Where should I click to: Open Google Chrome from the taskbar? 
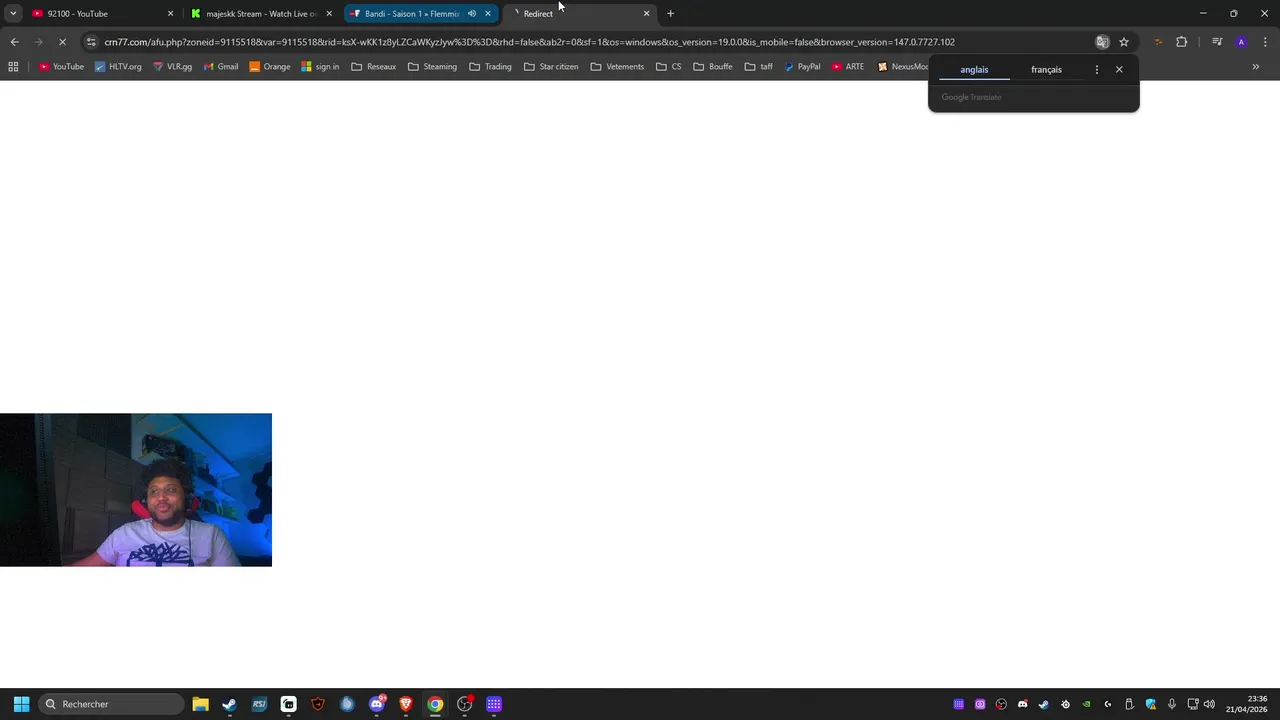(x=435, y=704)
